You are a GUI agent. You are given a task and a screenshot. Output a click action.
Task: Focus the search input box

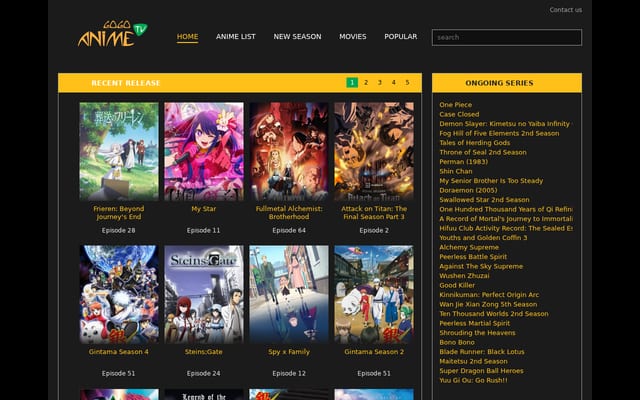click(x=507, y=37)
